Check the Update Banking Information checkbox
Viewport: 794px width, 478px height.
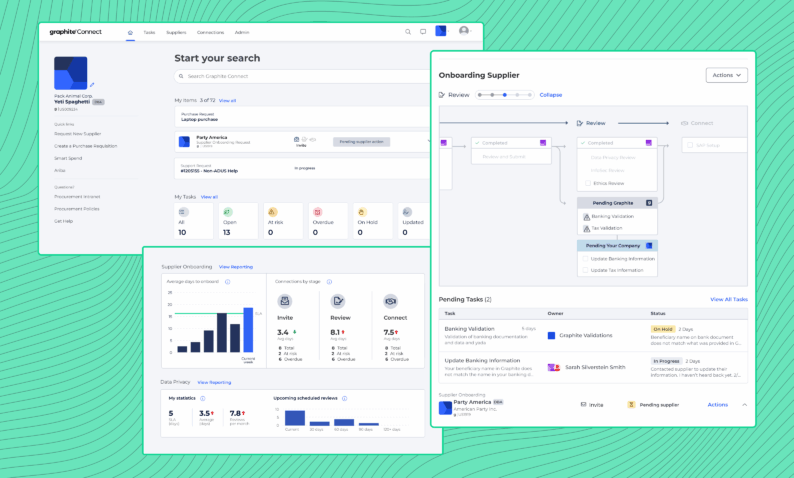click(x=586, y=259)
